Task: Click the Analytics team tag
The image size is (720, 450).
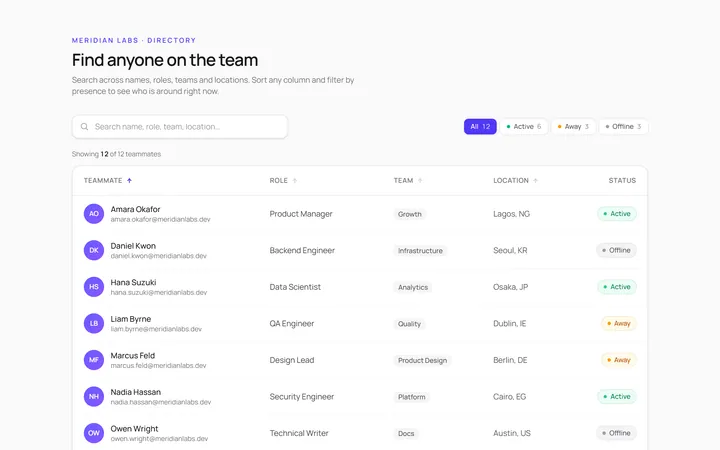Action: click(x=413, y=287)
